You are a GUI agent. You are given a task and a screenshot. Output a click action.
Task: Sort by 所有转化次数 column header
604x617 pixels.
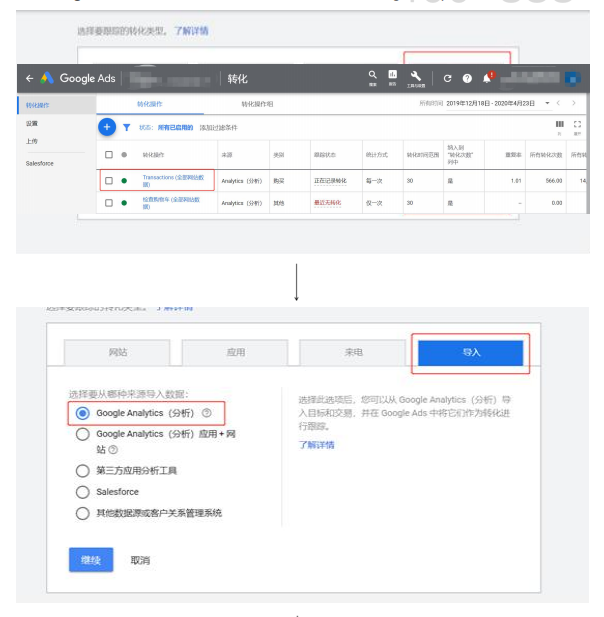pyautogui.click(x=546, y=155)
